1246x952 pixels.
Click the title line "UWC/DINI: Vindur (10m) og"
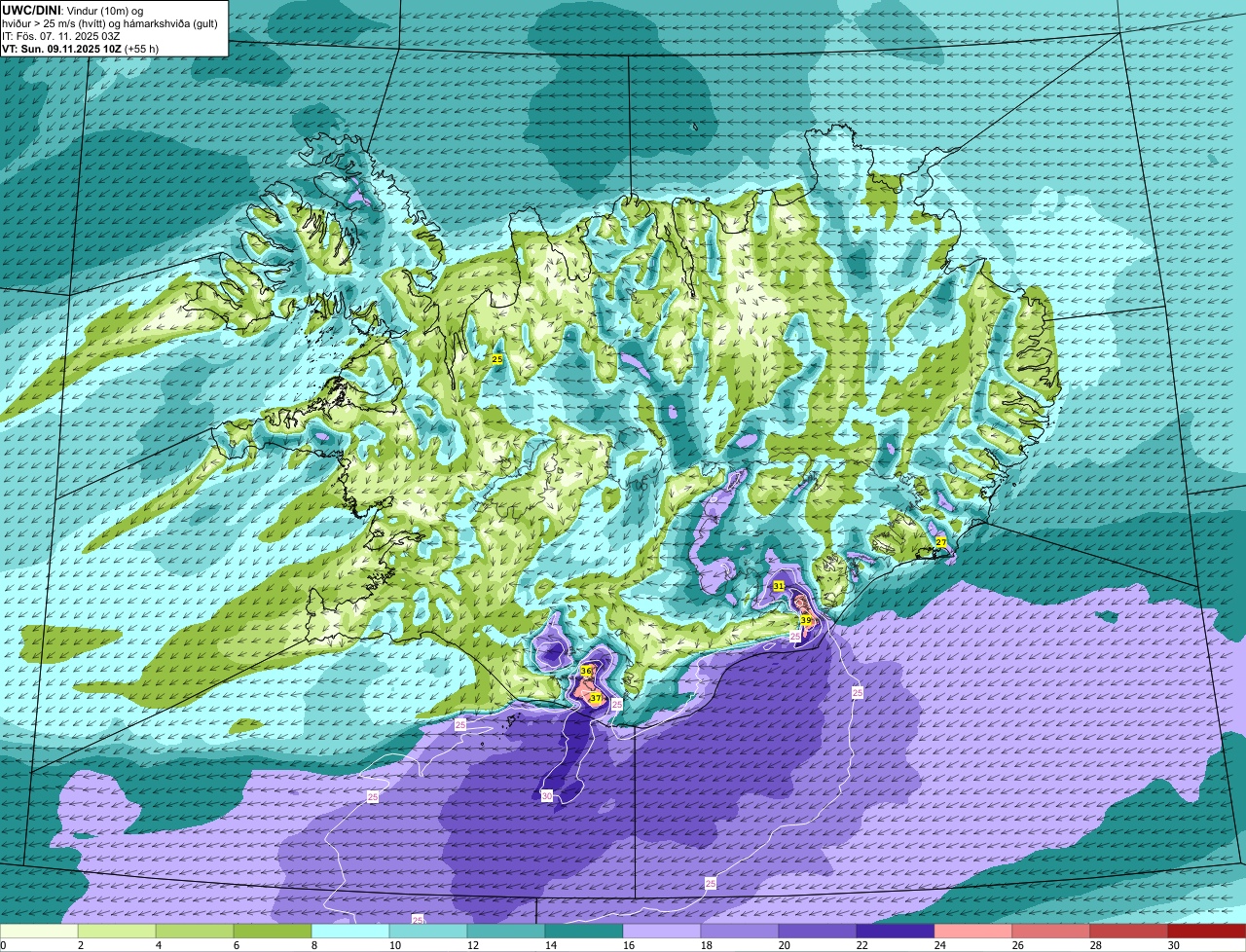coord(73,10)
